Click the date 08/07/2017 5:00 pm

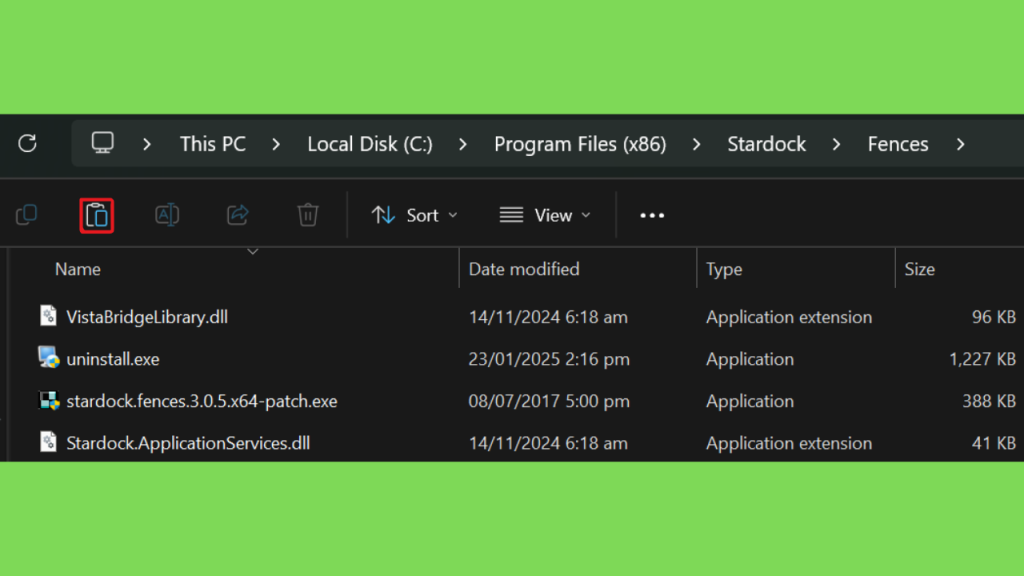coord(549,401)
